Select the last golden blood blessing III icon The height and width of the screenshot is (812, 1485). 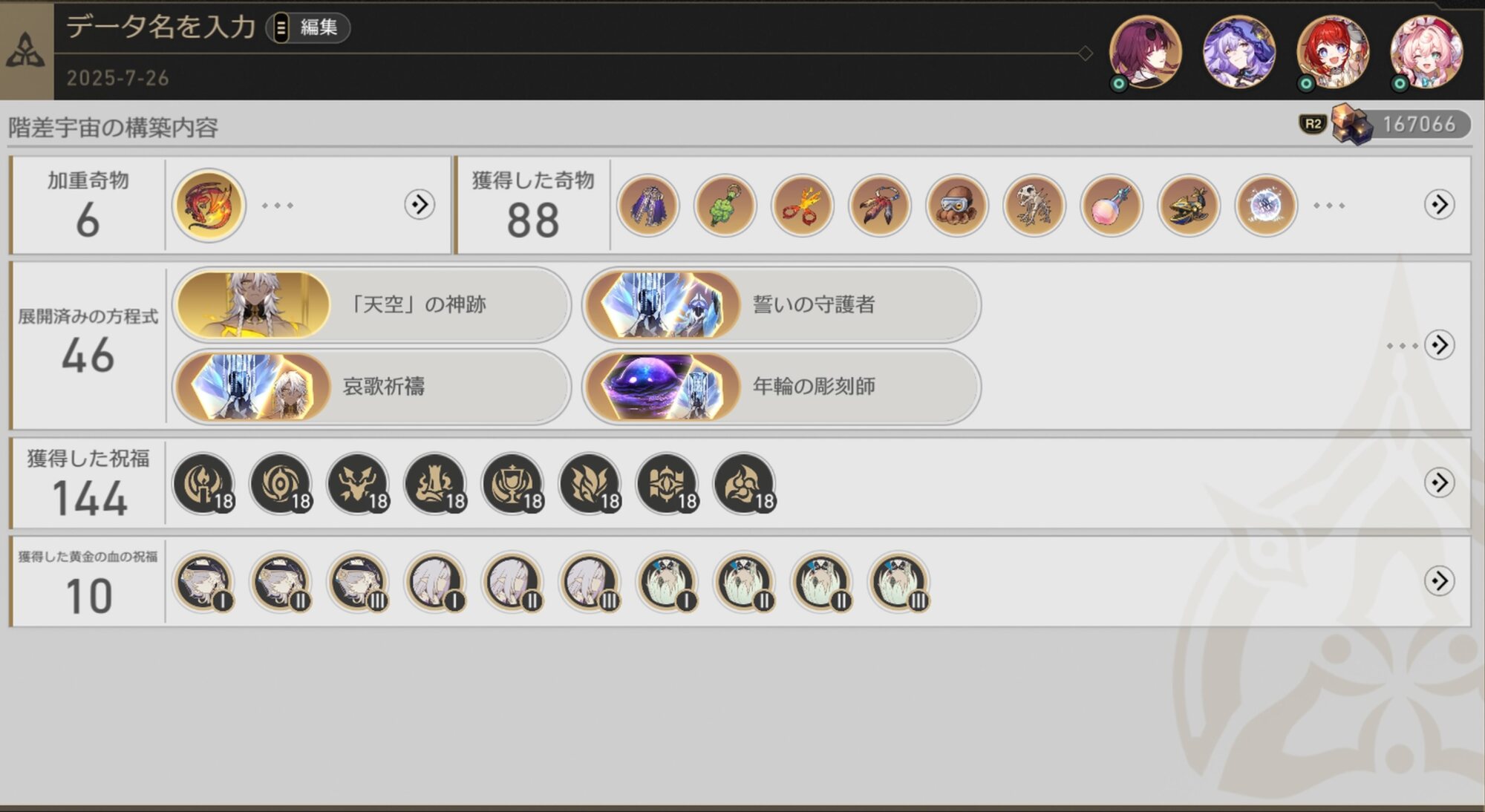click(x=898, y=582)
